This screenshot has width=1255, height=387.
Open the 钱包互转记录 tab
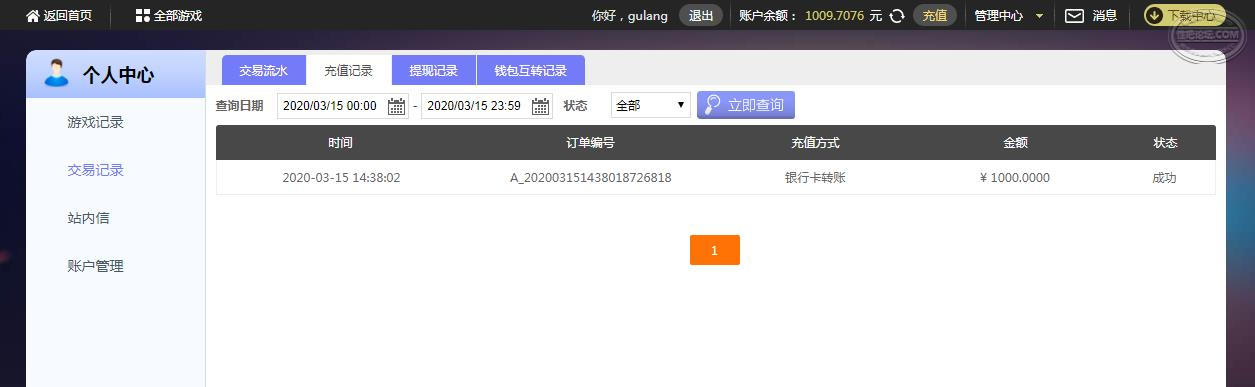531,70
